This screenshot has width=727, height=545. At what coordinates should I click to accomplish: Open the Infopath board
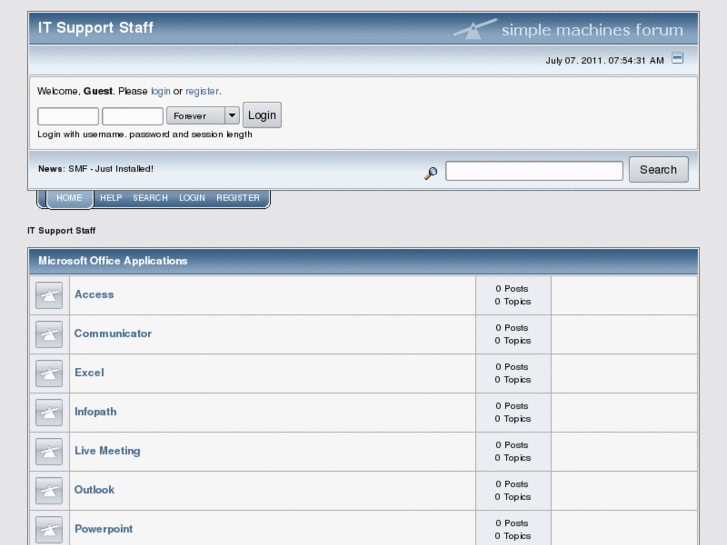click(96, 412)
